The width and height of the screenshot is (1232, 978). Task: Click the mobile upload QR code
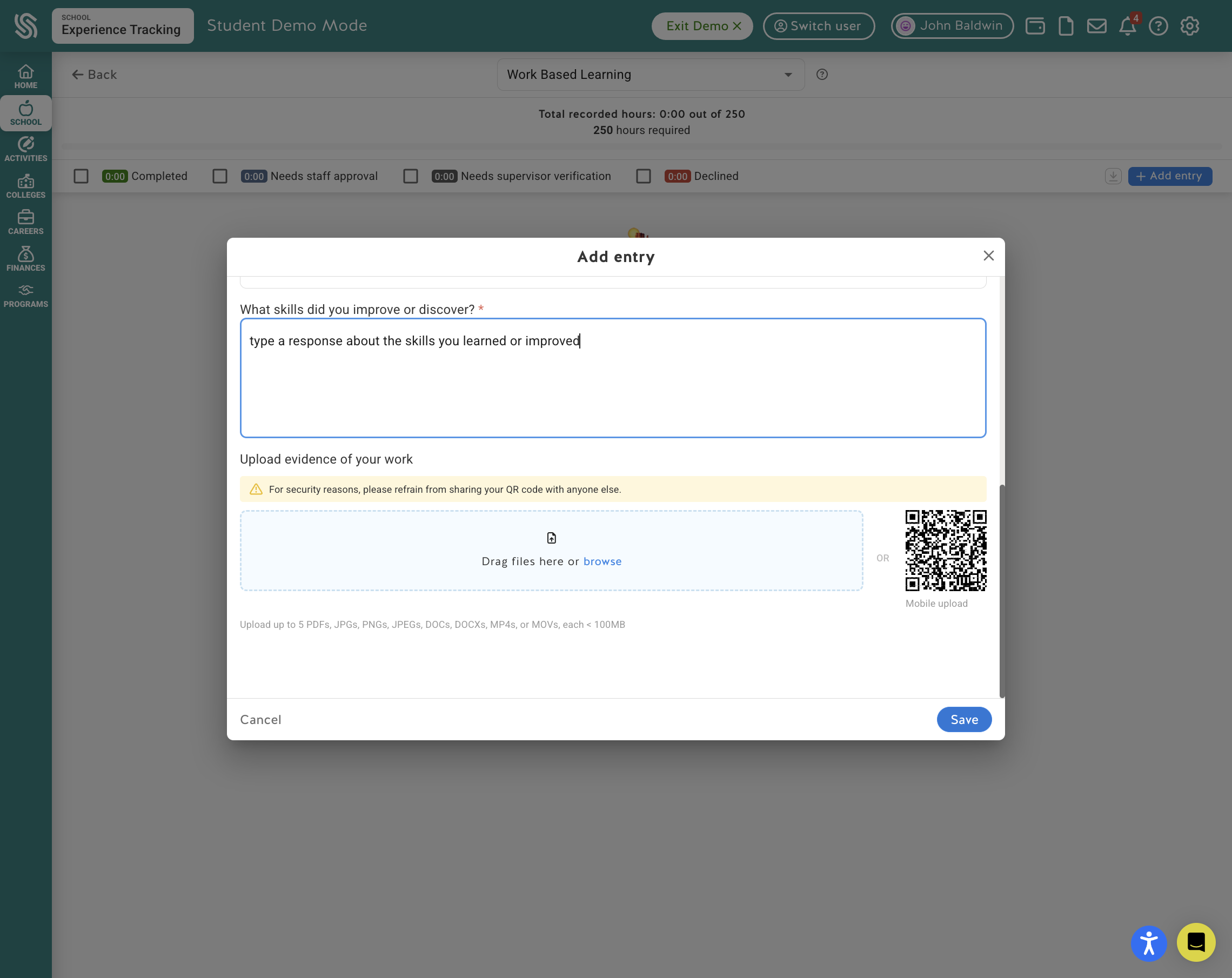pos(945,550)
